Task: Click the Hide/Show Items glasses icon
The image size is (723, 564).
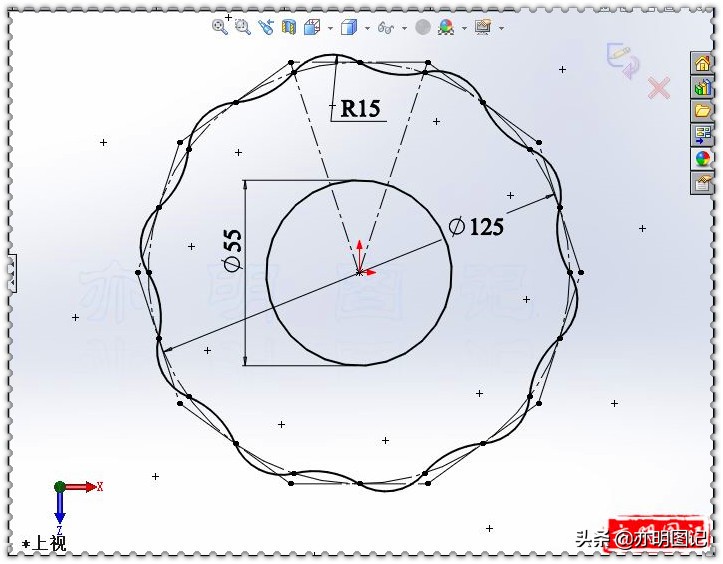Action: click(385, 28)
